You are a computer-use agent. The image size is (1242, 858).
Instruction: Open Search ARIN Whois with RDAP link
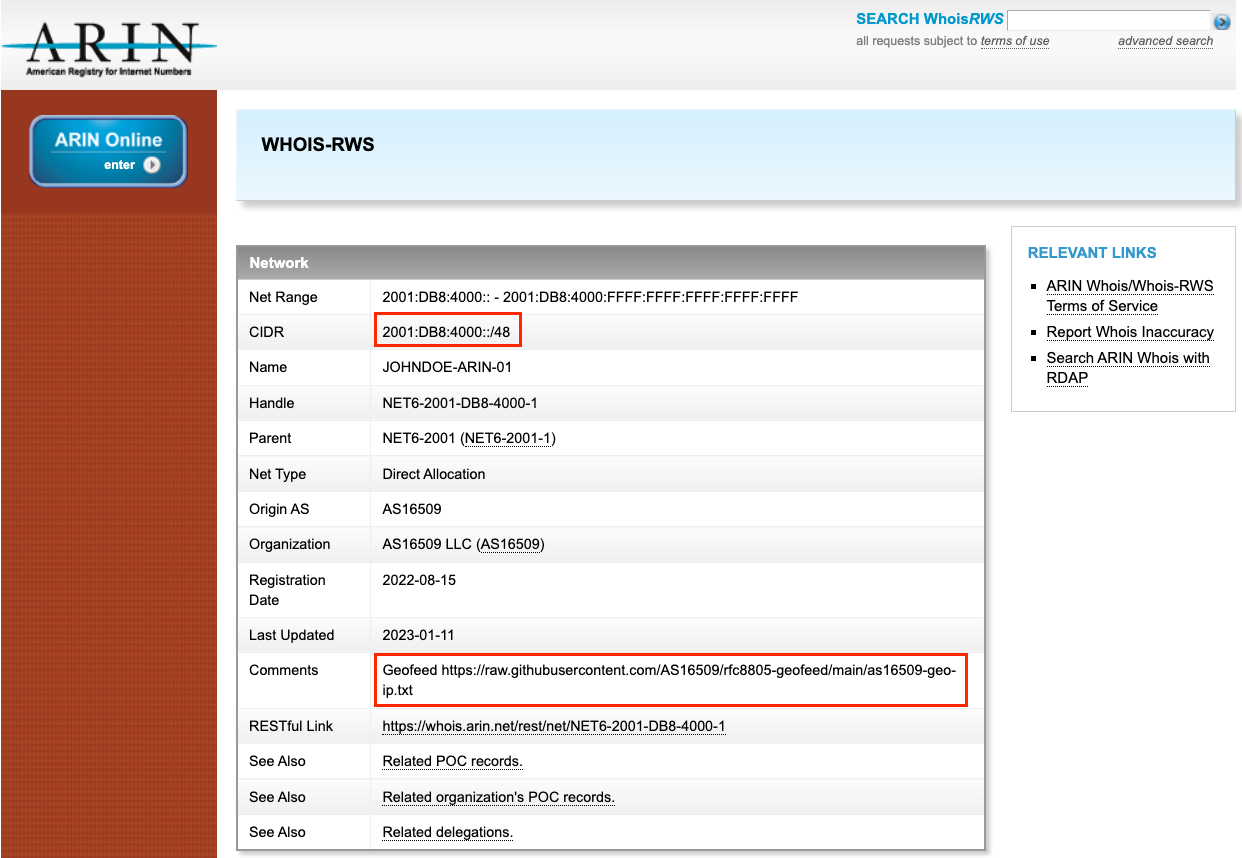pyautogui.click(x=1128, y=368)
